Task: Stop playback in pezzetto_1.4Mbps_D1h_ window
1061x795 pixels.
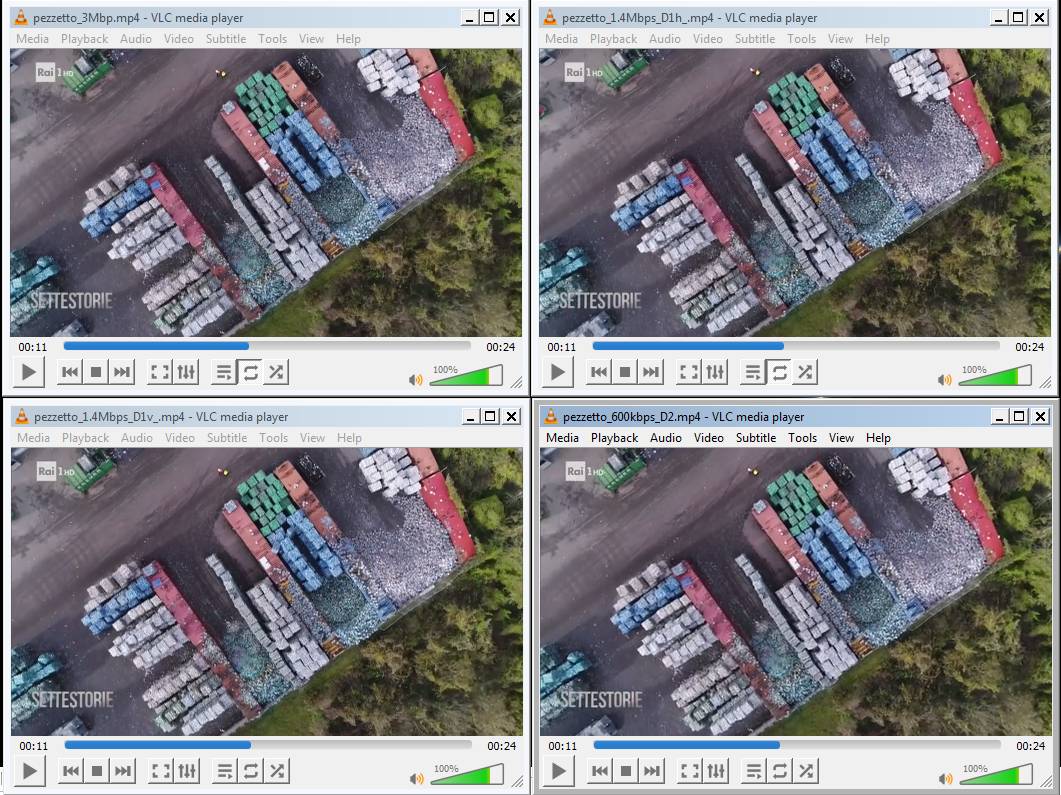Action: click(x=625, y=372)
